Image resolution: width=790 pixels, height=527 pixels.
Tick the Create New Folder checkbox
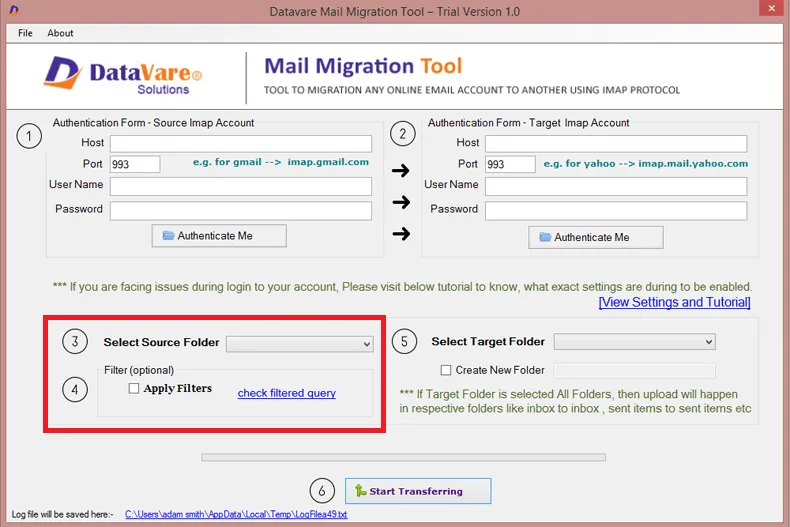pos(446,370)
